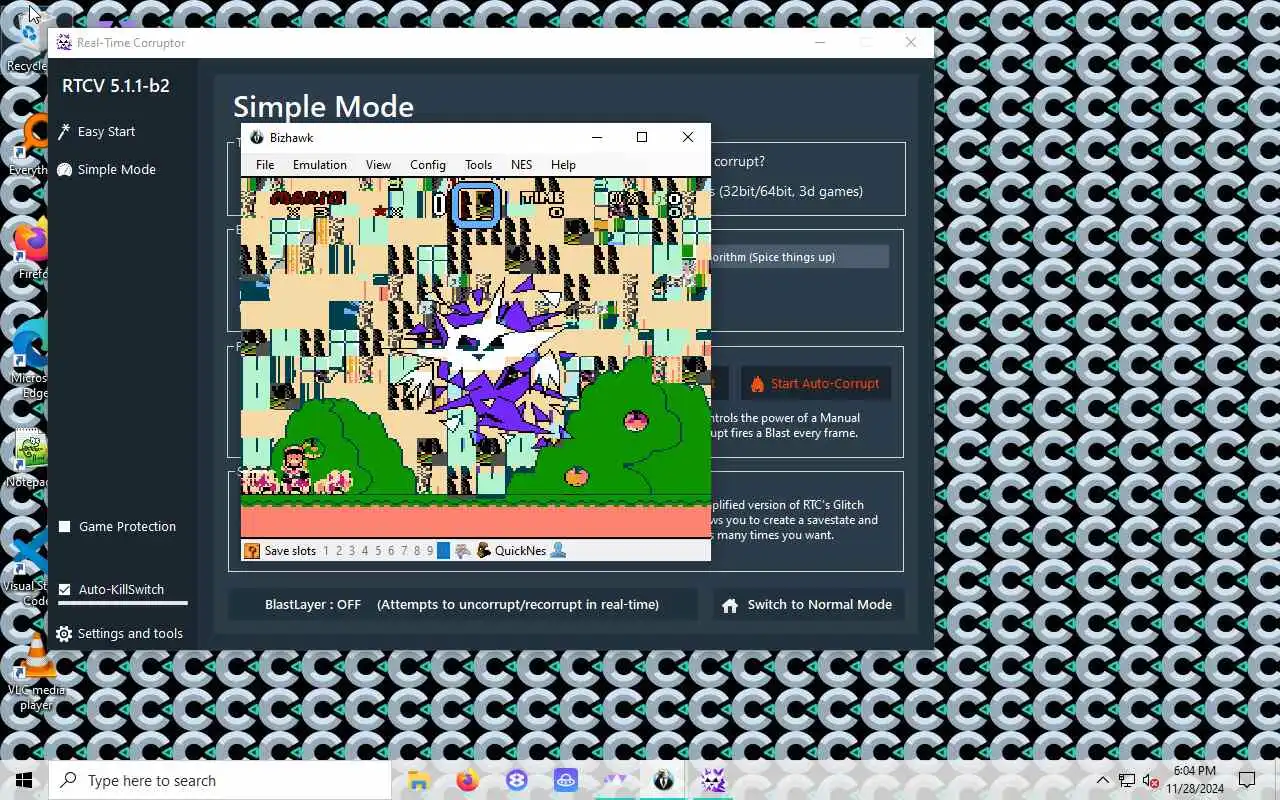Click the QuickNes core icon

(x=484, y=550)
